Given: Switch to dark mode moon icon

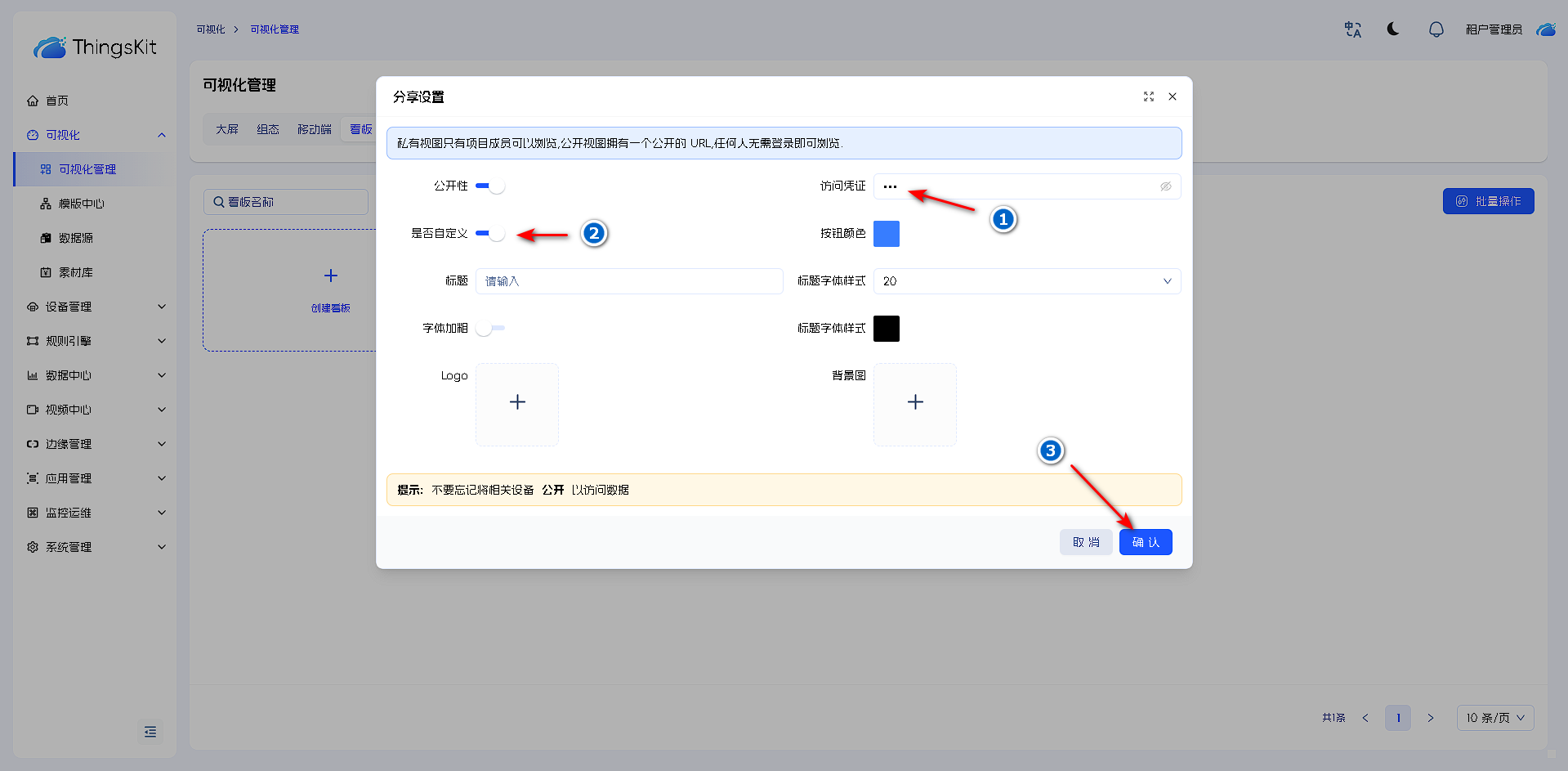Looking at the screenshot, I should point(1393,29).
